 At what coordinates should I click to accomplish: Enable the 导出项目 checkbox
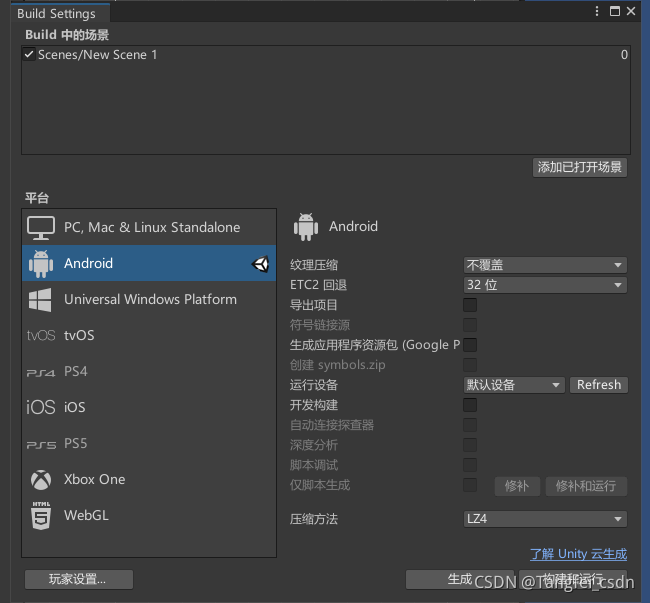[x=470, y=305]
